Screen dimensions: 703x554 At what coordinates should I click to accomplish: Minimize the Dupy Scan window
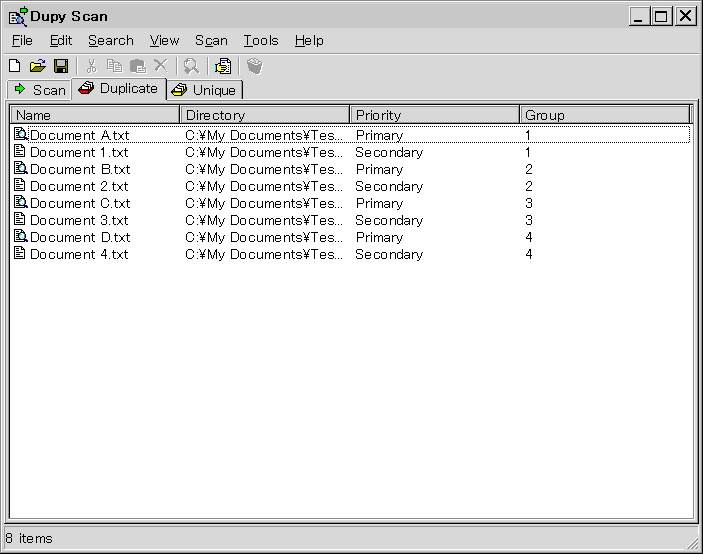pyautogui.click(x=639, y=17)
